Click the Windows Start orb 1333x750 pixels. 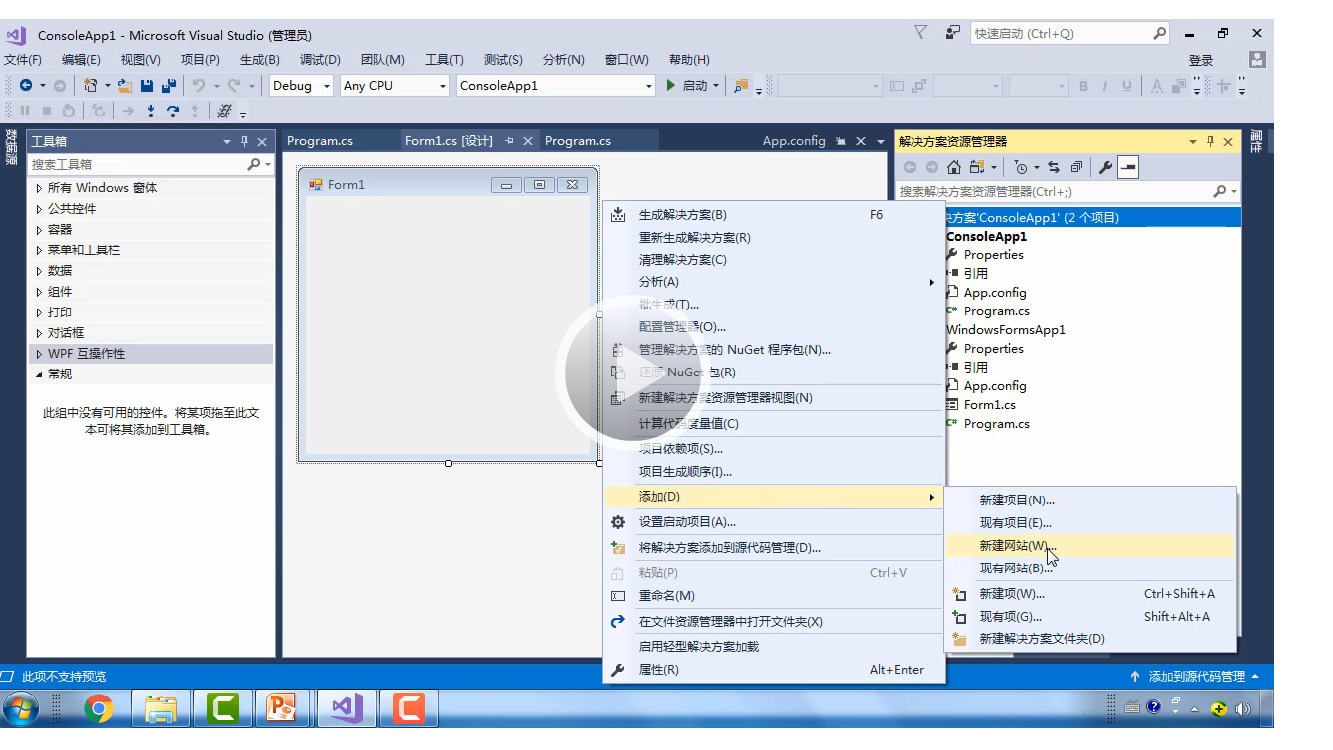coord(21,709)
